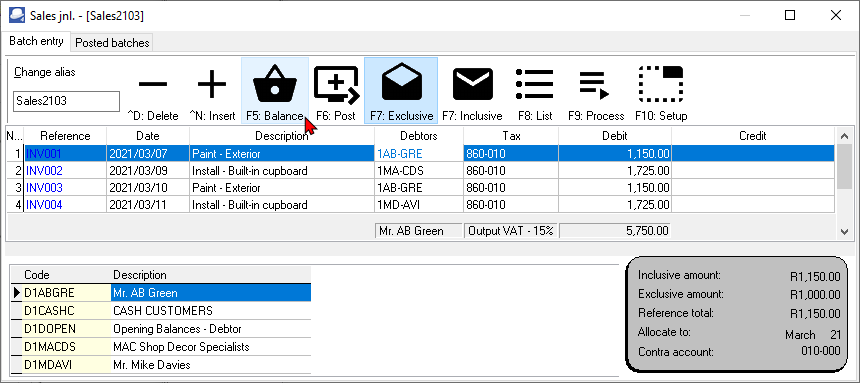Select reference INV002

tap(65, 171)
